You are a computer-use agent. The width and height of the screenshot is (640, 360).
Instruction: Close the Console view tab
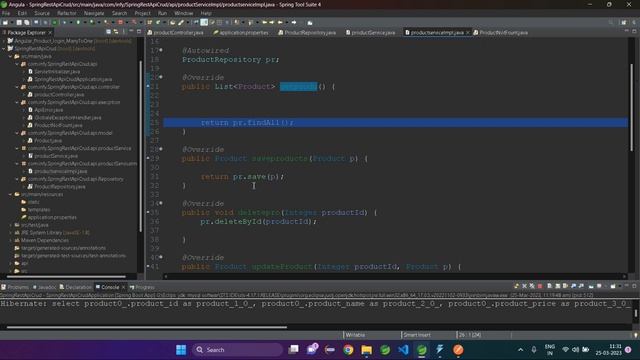[x=123, y=287]
